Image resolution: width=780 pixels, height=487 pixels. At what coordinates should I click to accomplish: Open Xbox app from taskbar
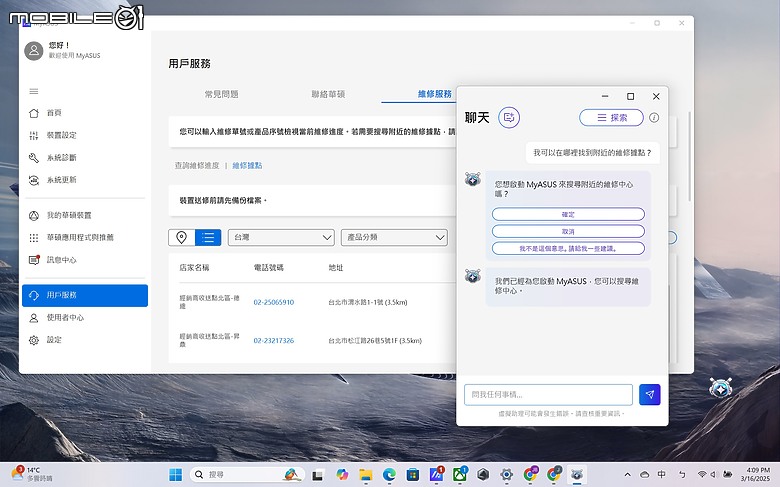[x=460, y=475]
